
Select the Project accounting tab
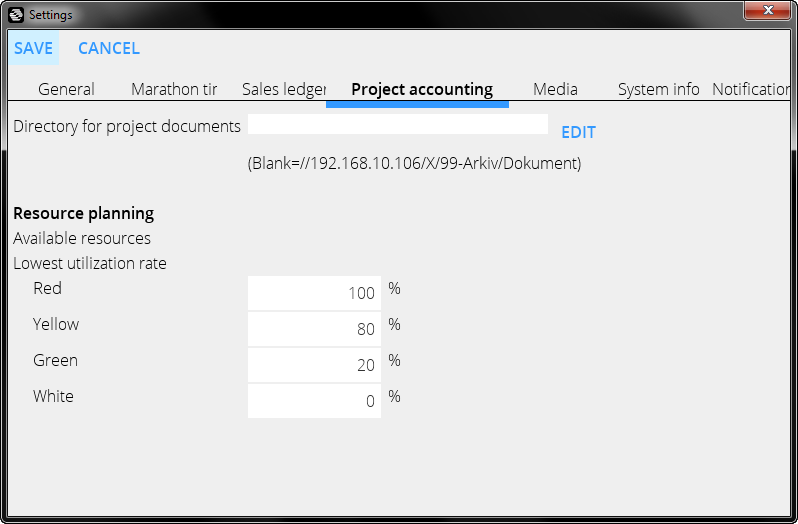click(x=422, y=89)
